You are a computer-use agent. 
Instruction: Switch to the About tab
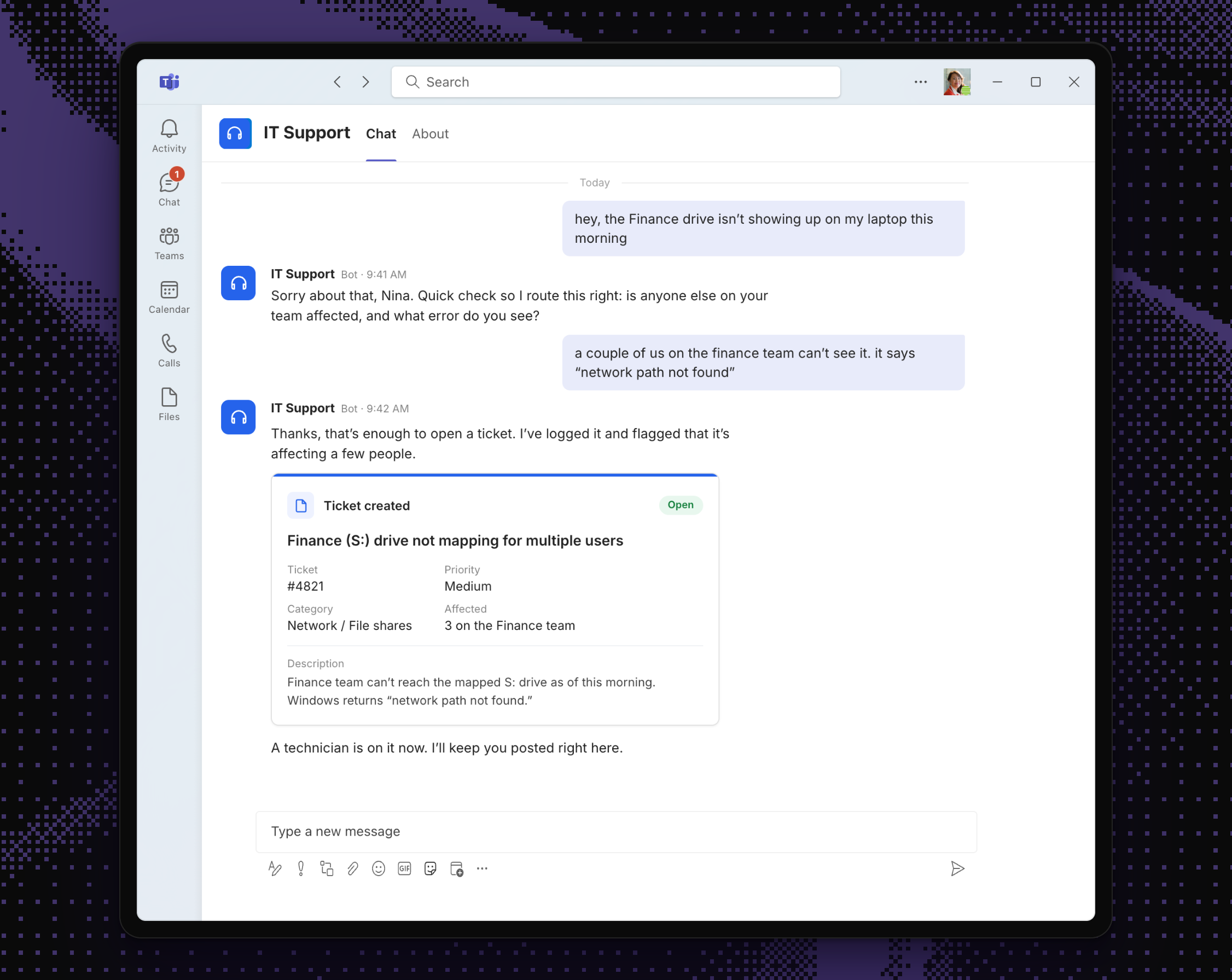click(431, 133)
